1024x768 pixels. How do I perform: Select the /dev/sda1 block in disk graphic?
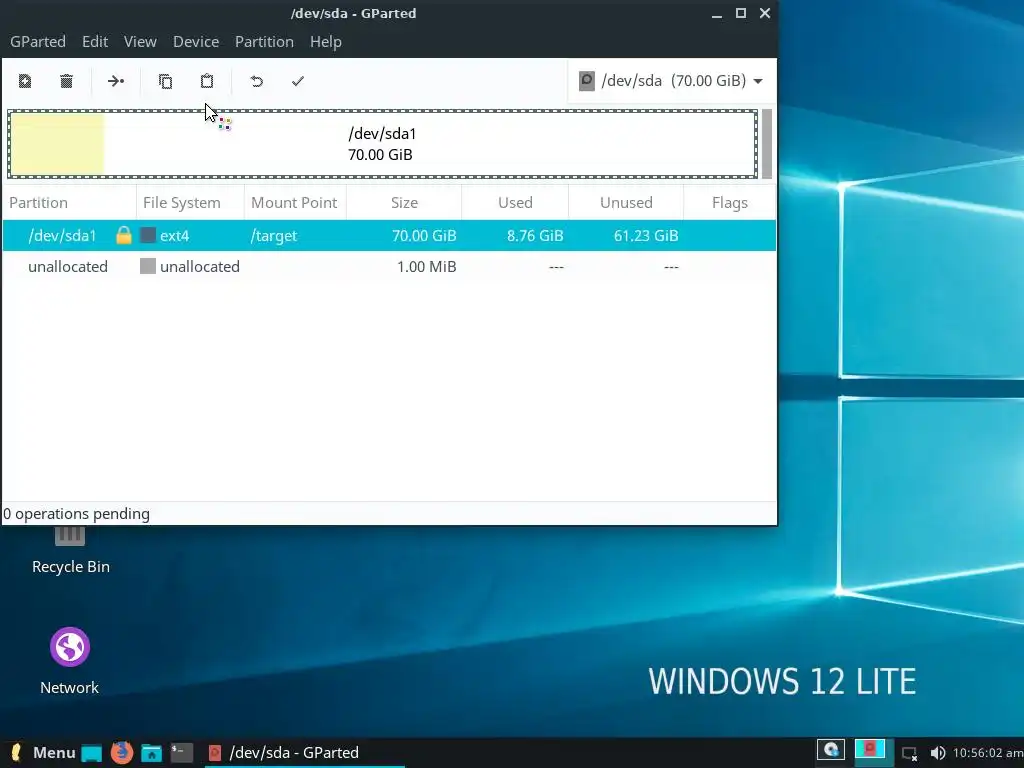[x=383, y=144]
